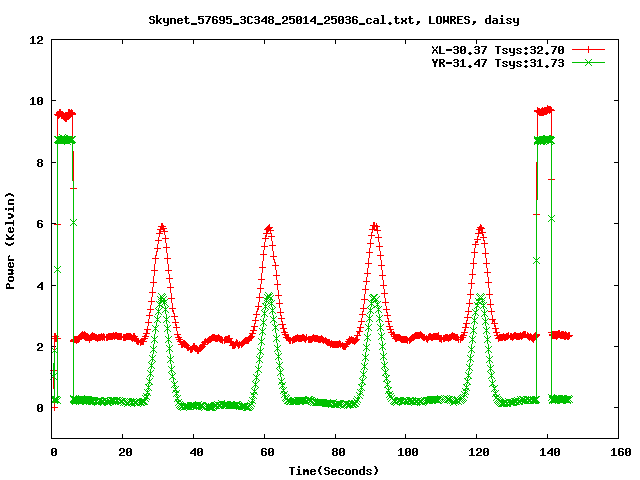Screen dimensions: 640x480
Task: Click the red calibration plateau near 140 seconds
Action: 544,110
